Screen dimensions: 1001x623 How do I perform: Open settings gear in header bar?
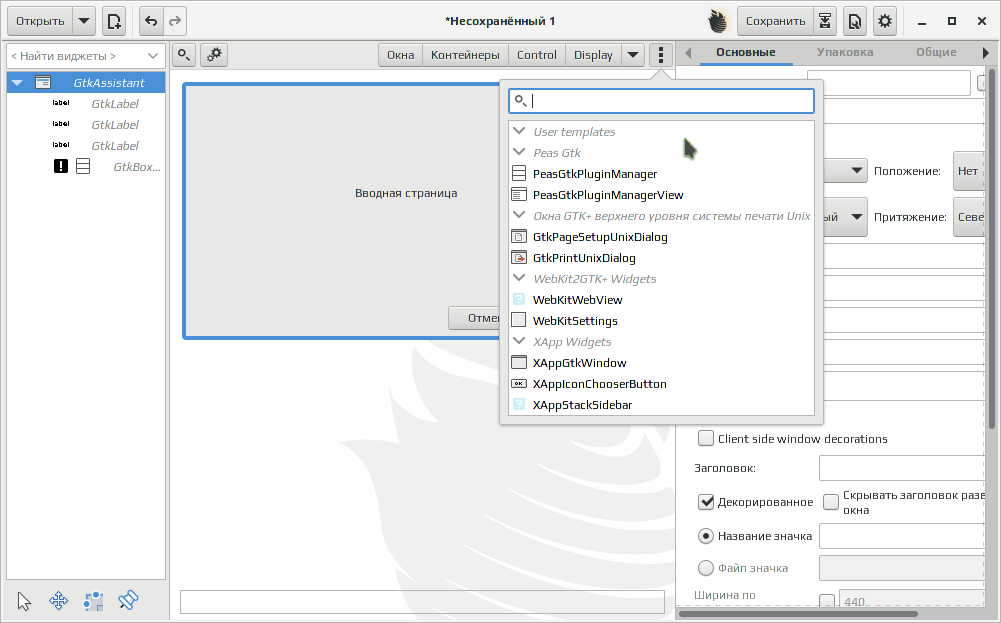885,21
